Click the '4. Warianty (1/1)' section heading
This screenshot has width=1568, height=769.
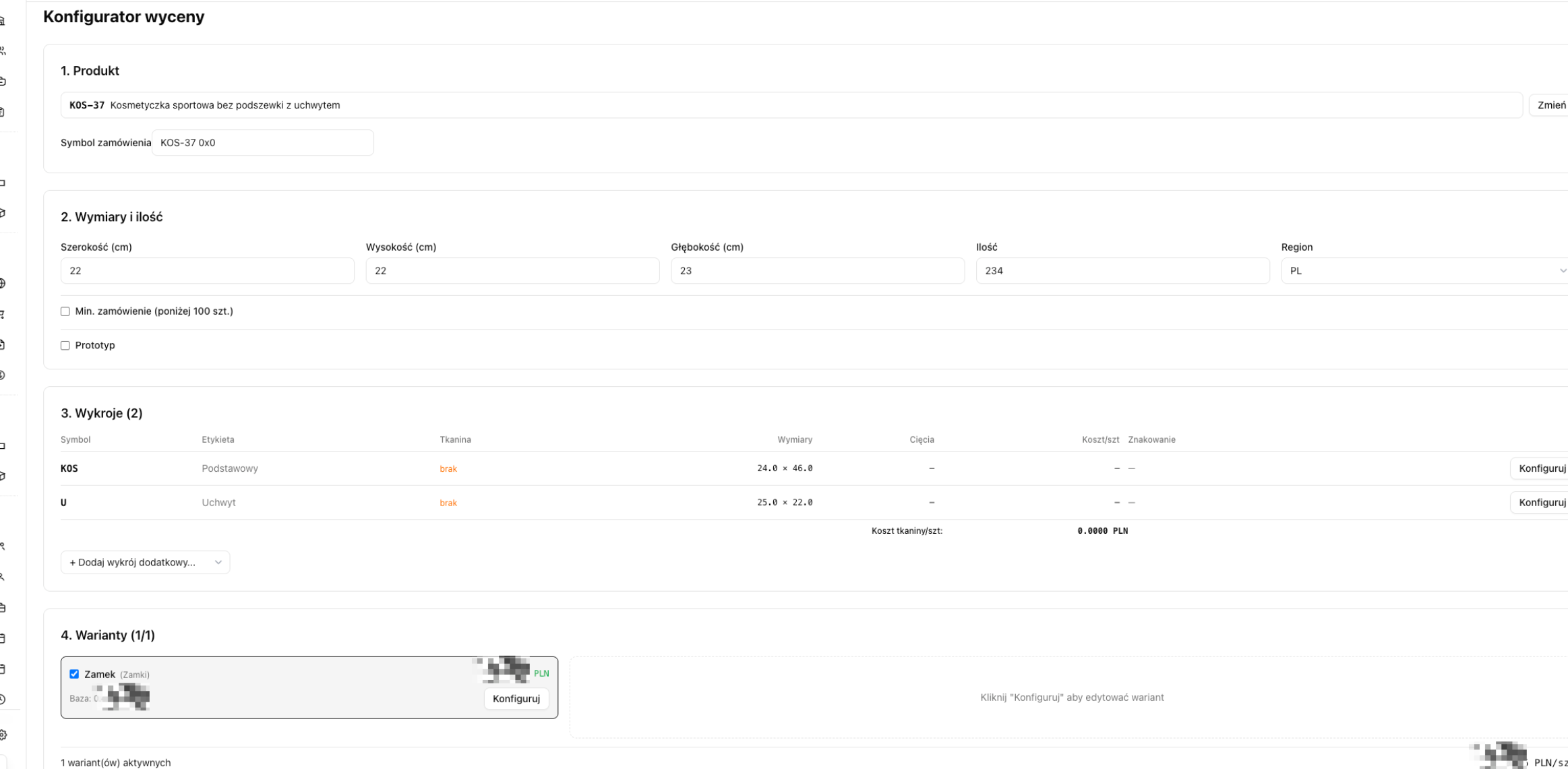click(108, 635)
